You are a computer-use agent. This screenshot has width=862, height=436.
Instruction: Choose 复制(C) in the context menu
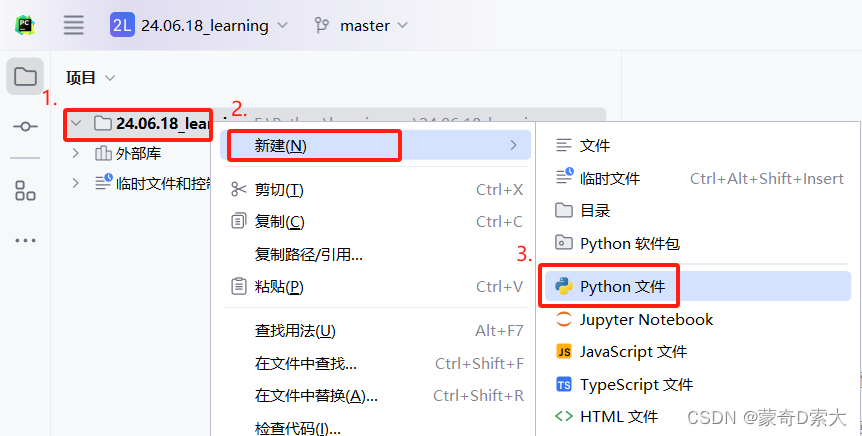[375, 222]
